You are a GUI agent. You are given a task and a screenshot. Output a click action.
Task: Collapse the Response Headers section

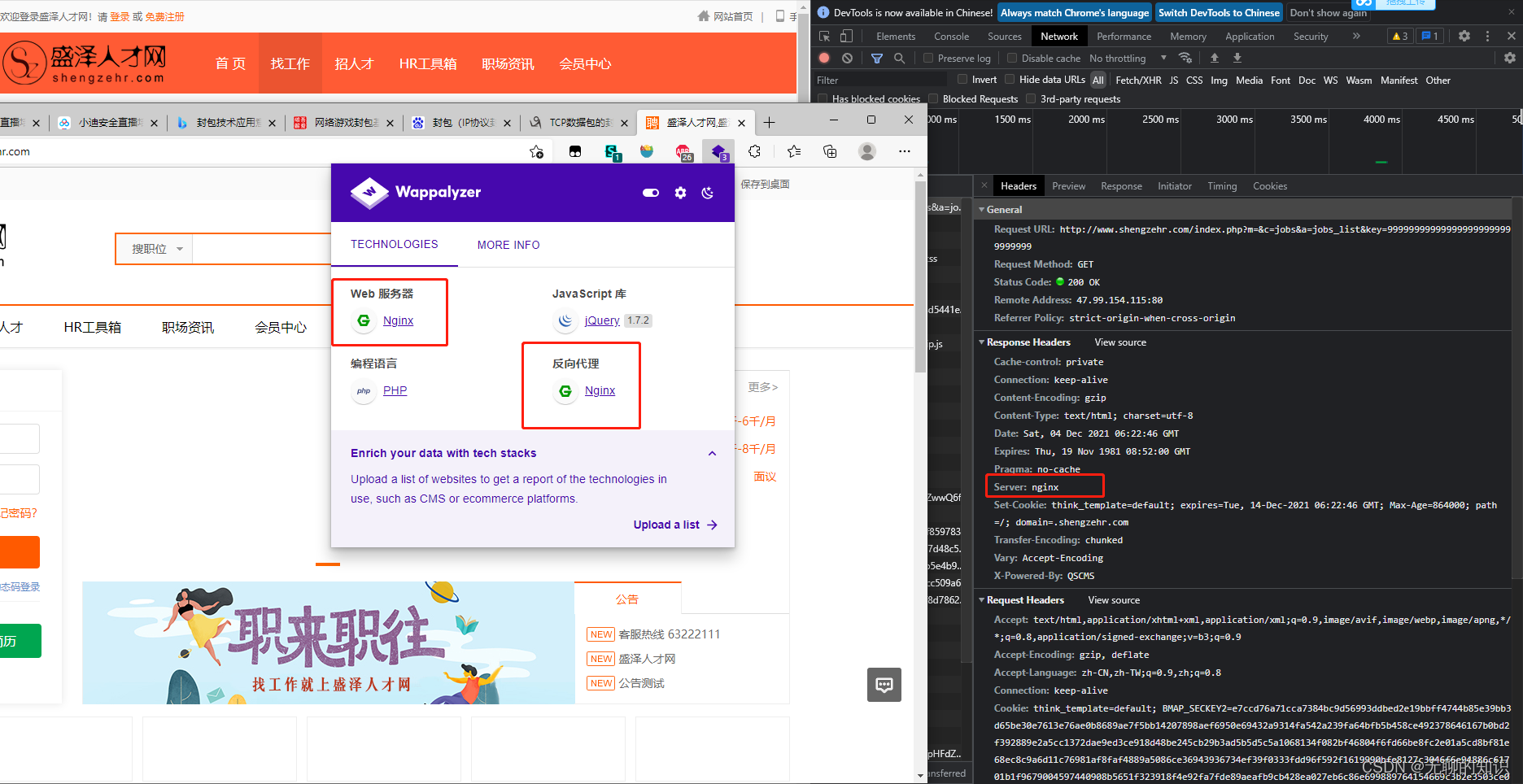click(981, 342)
